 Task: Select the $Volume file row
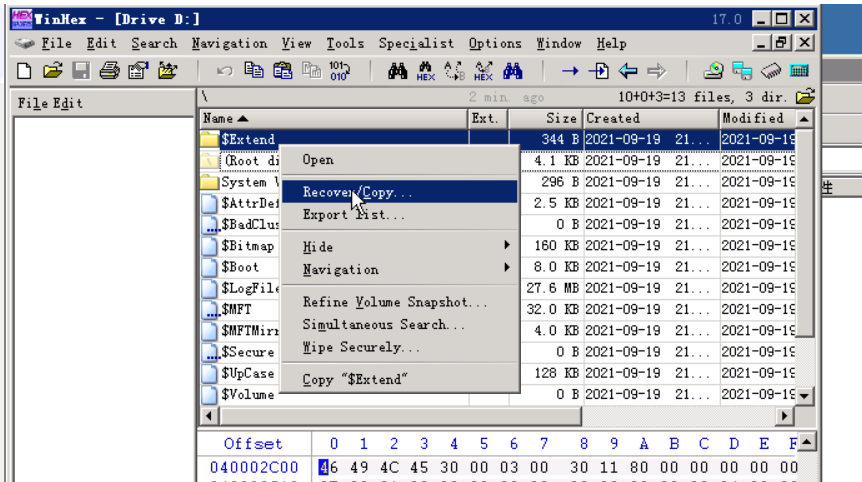coord(498,394)
